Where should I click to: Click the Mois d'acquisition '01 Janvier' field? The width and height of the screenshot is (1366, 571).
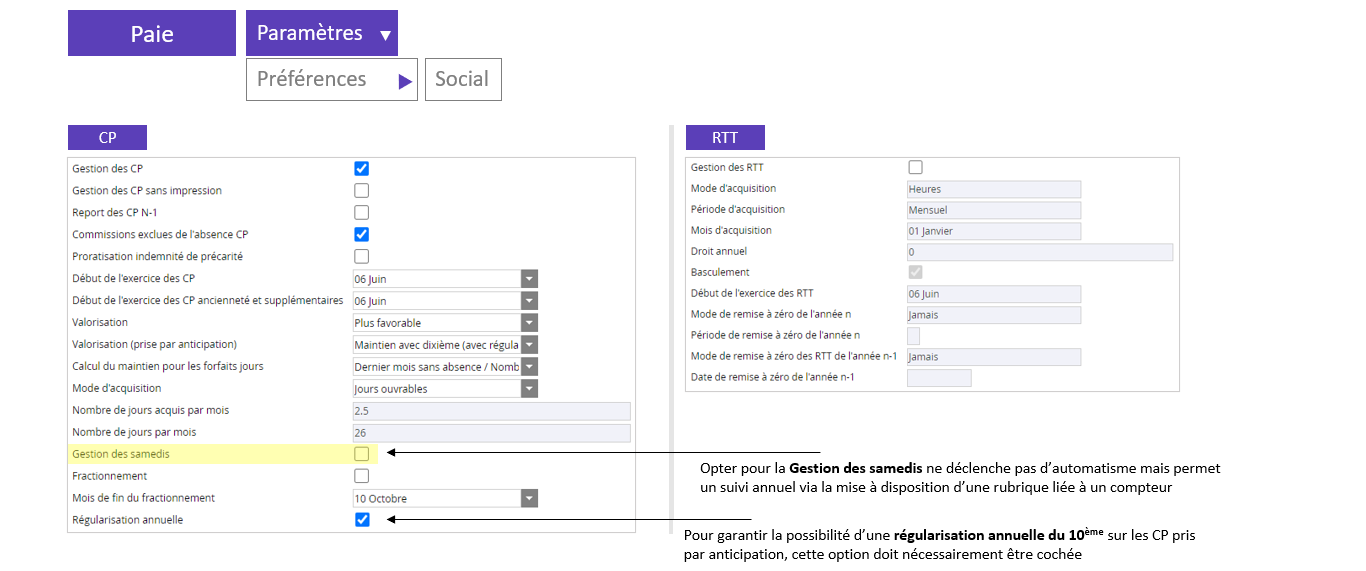994,231
